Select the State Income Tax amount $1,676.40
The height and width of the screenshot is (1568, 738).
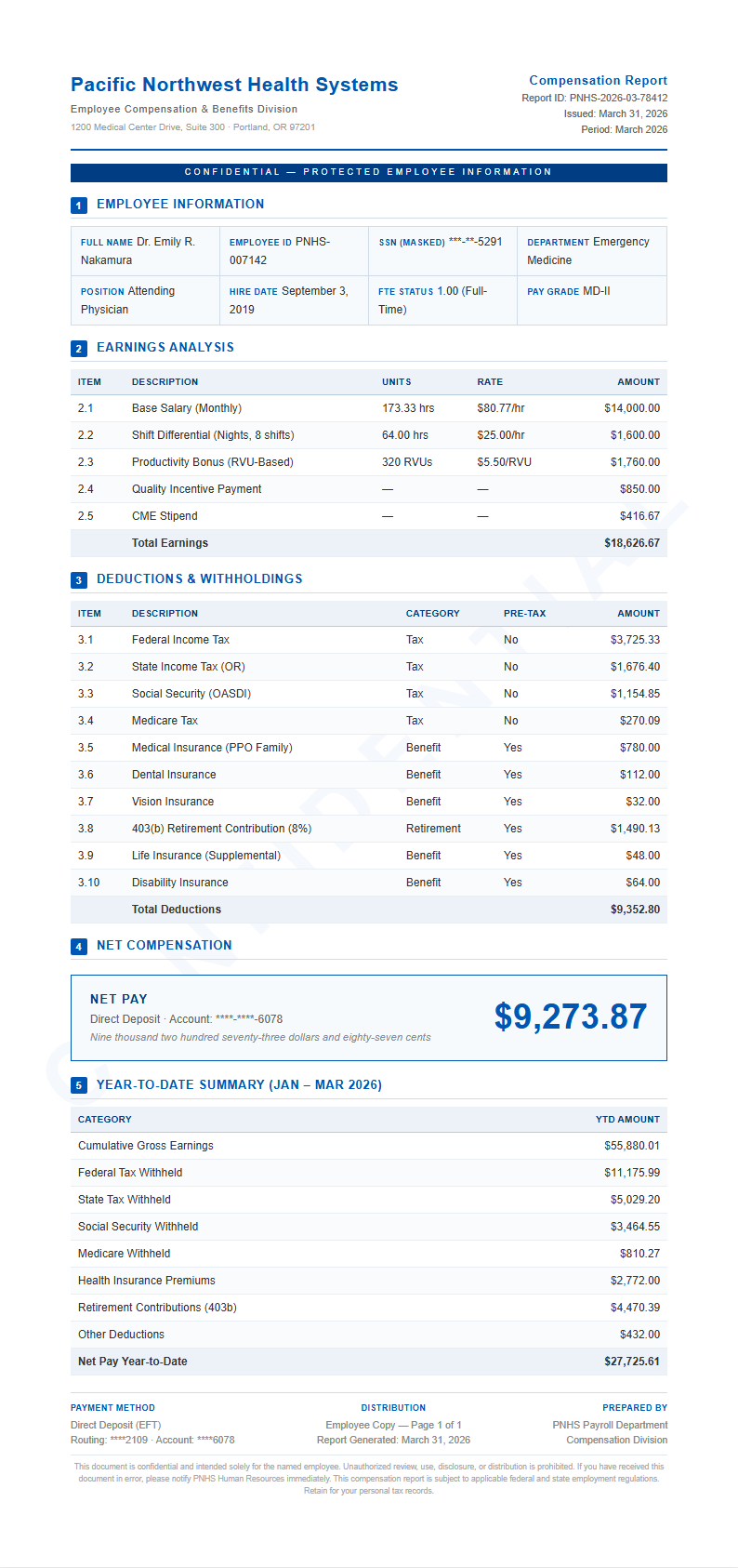coord(635,667)
